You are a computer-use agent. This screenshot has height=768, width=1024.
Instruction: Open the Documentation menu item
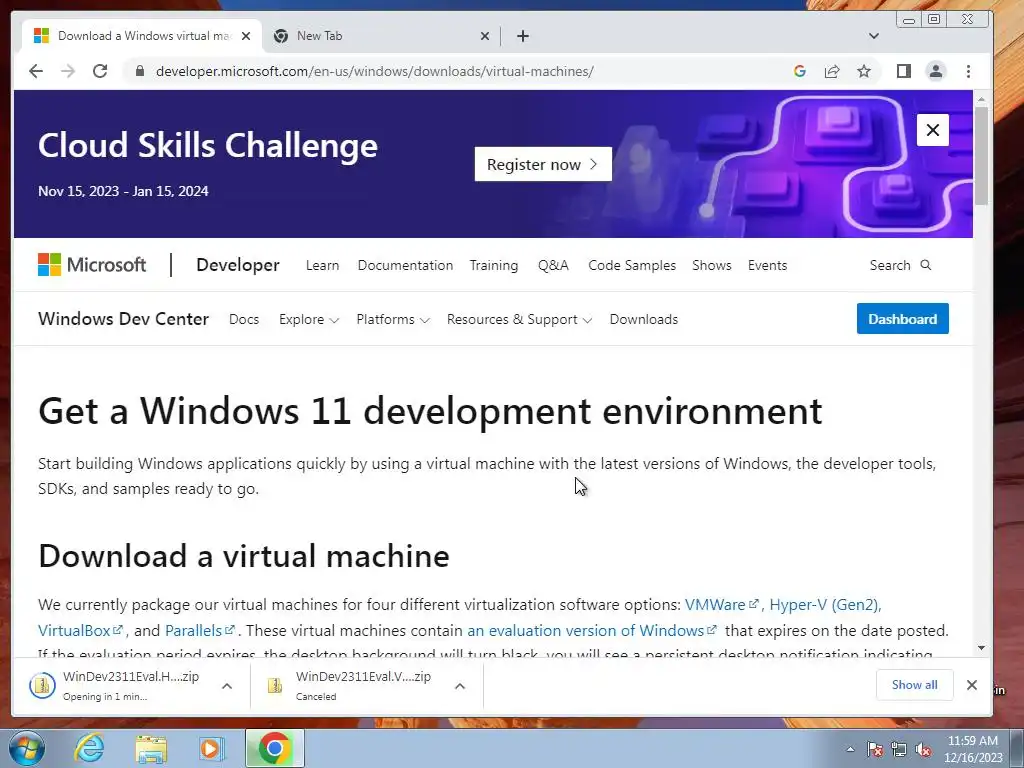[405, 265]
